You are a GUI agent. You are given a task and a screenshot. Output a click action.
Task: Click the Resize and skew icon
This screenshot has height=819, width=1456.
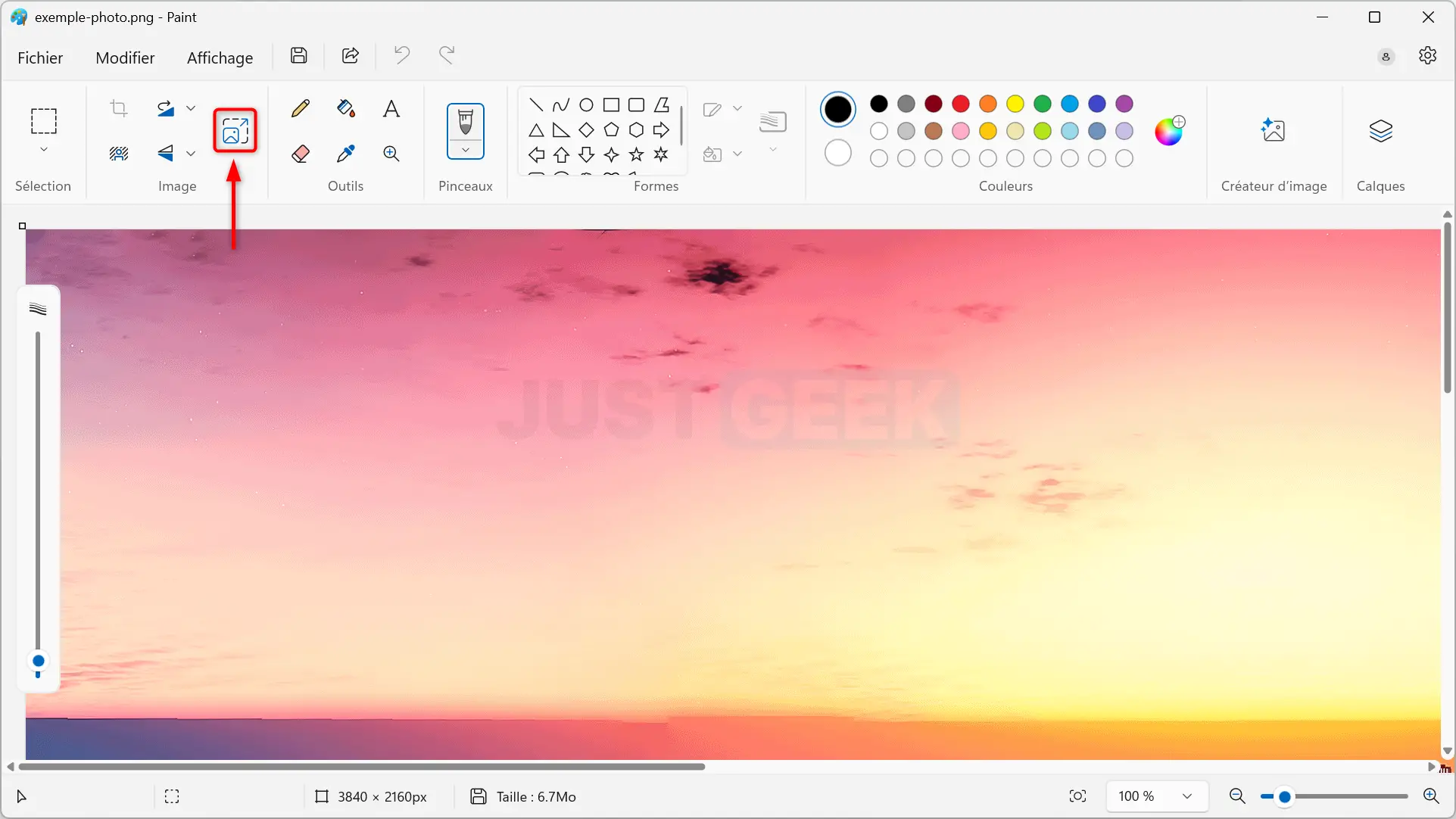(x=235, y=131)
